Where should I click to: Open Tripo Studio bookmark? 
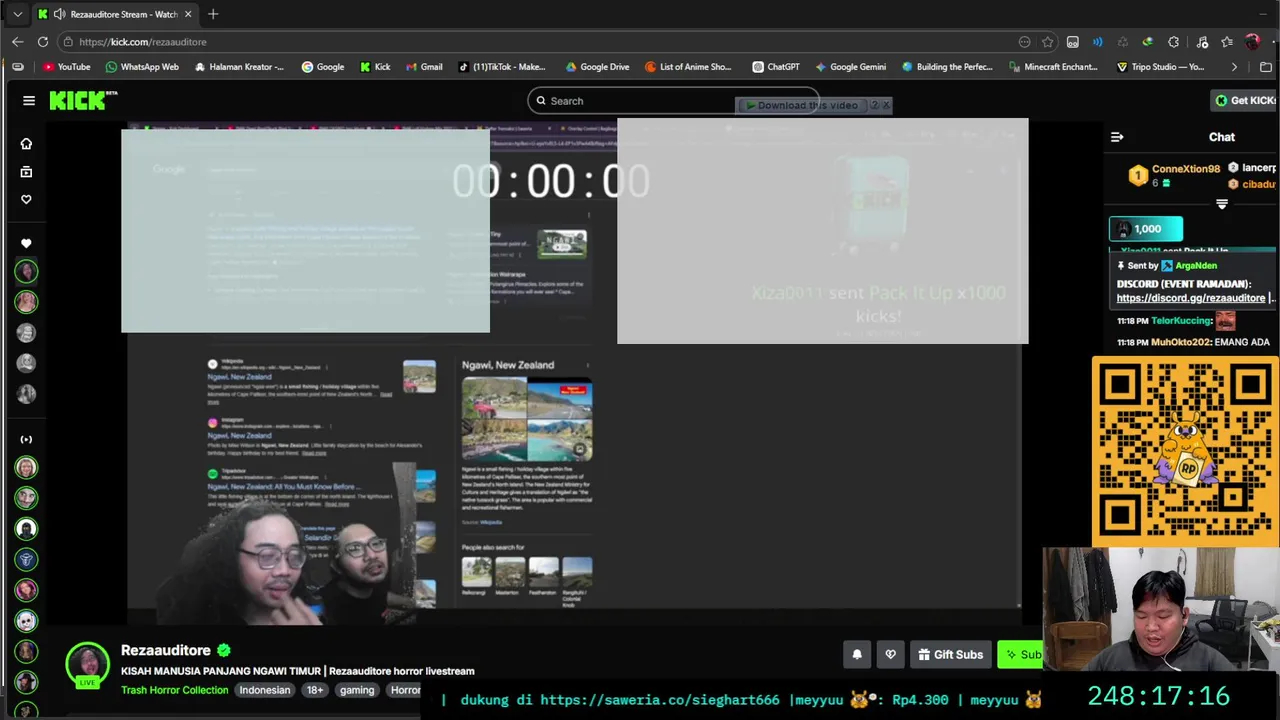(x=1160, y=67)
